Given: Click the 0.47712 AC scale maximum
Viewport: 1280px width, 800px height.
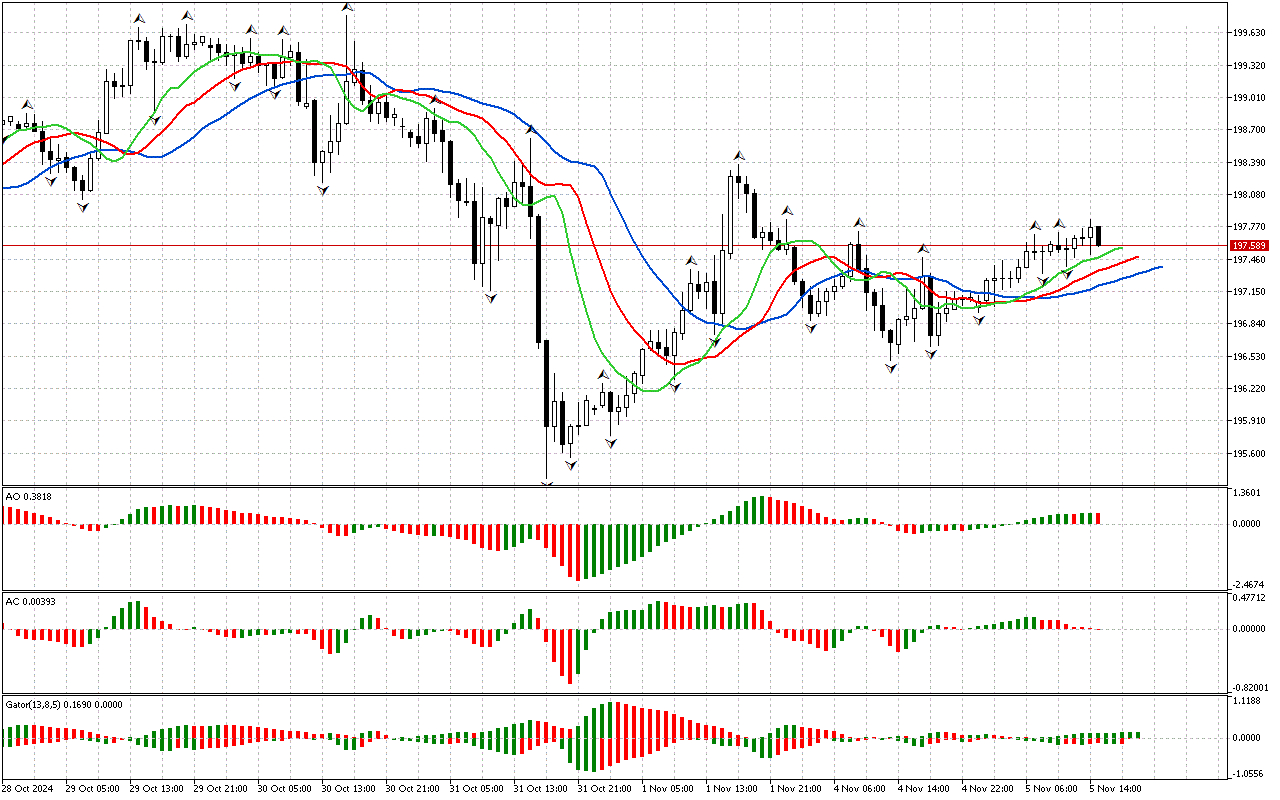Looking at the screenshot, I should tap(1251, 599).
